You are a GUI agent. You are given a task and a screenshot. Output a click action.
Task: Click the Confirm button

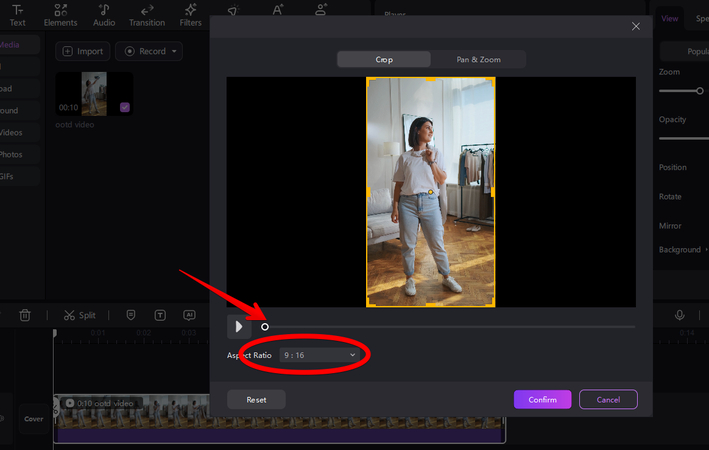click(542, 399)
